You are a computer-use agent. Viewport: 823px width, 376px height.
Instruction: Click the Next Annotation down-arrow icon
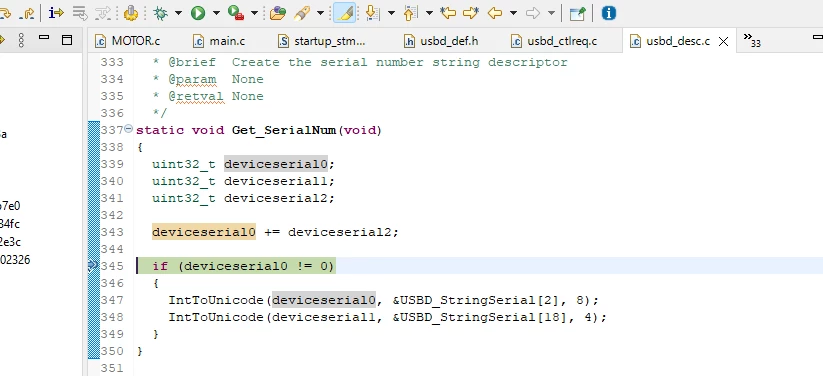click(372, 13)
